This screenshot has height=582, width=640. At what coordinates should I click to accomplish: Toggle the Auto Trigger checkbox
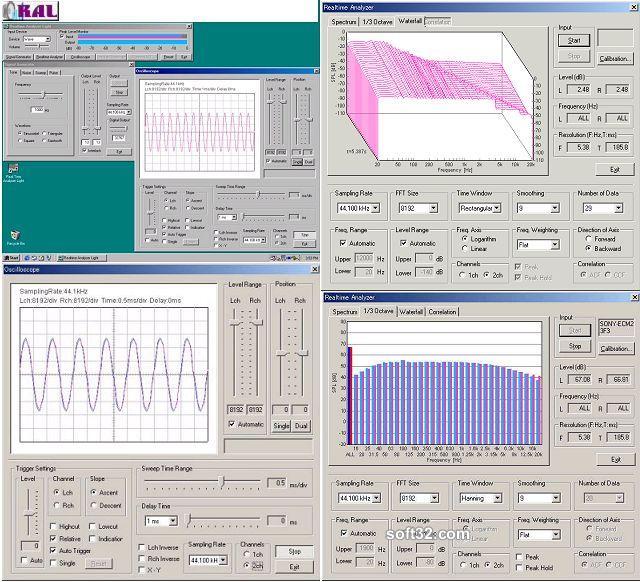pyautogui.click(x=53, y=551)
